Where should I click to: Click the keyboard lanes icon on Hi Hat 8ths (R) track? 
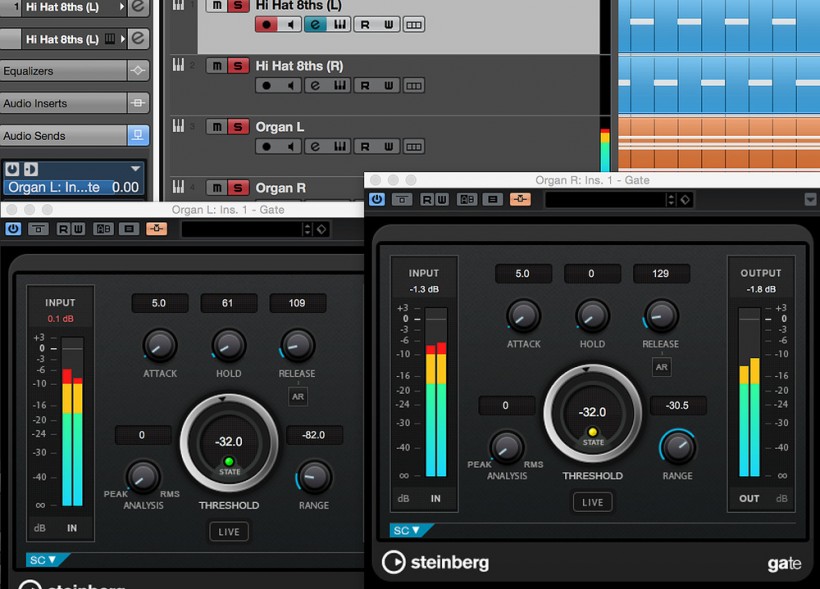(x=340, y=86)
